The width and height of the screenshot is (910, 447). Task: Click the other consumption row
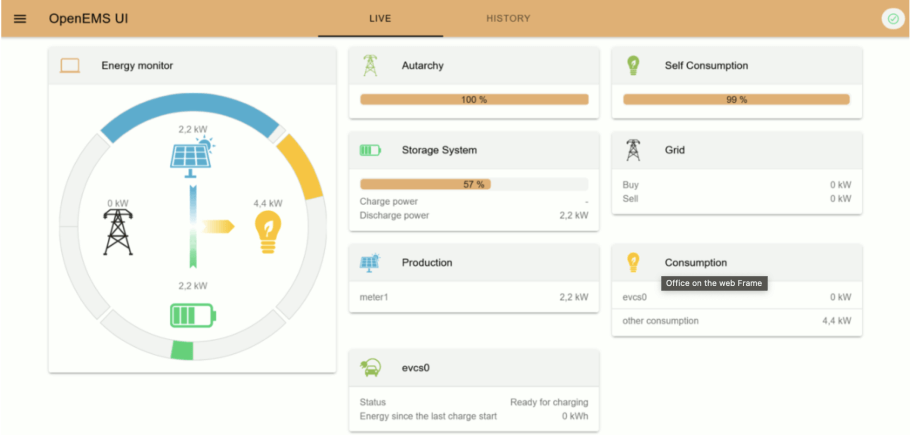pyautogui.click(x=736, y=321)
